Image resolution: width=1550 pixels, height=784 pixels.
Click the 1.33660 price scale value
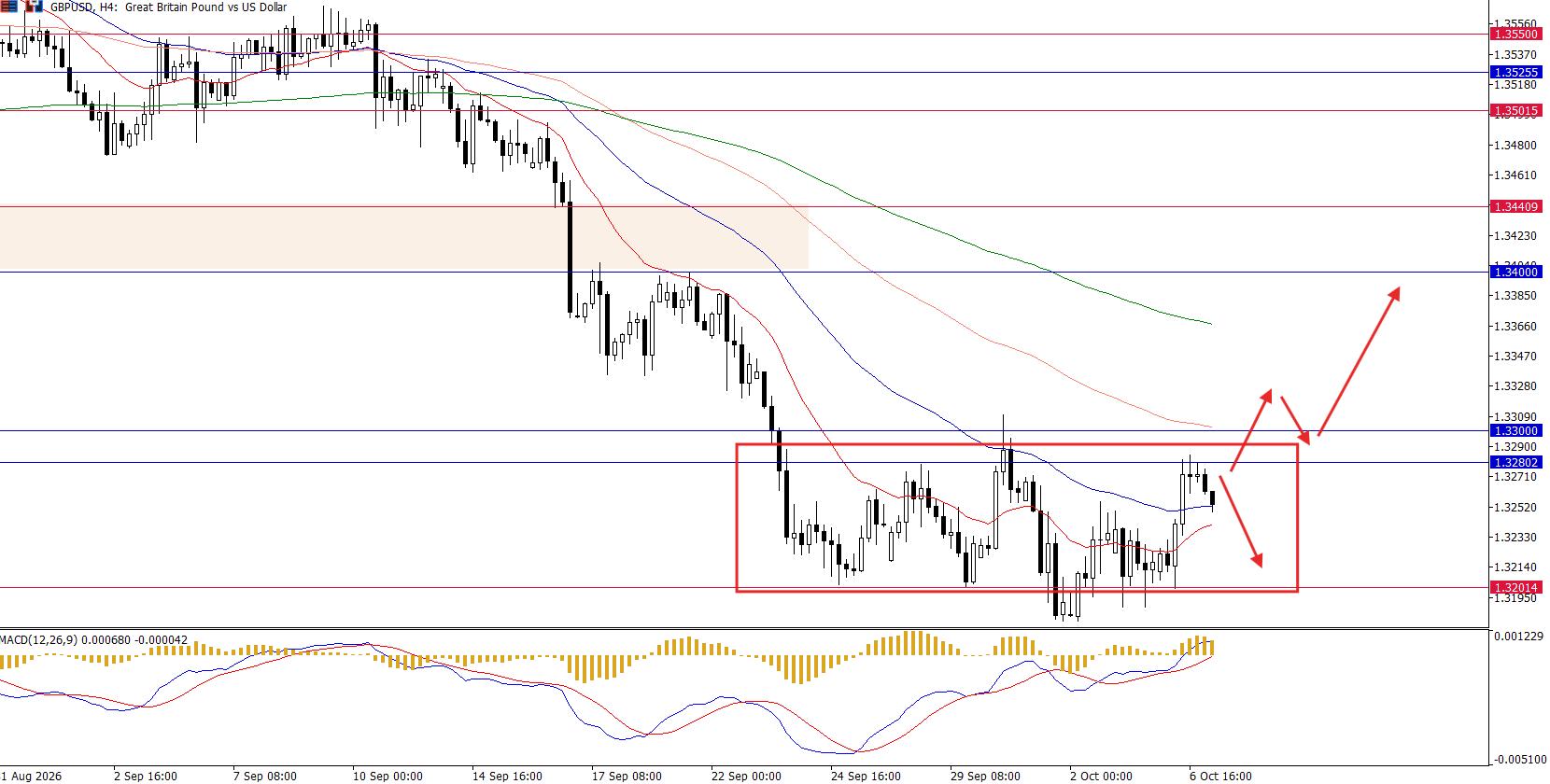(1515, 326)
